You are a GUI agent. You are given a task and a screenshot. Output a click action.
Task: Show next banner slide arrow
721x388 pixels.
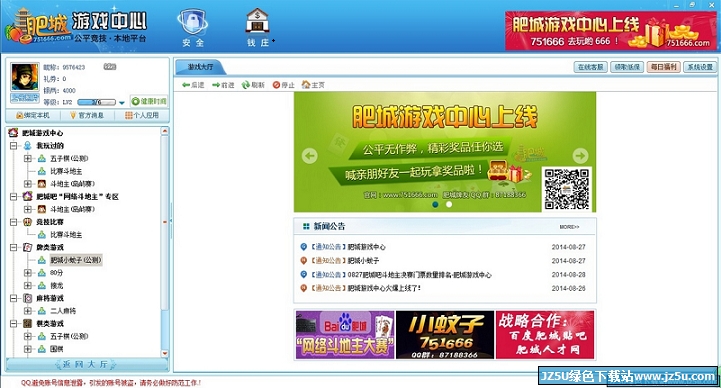tap(580, 156)
